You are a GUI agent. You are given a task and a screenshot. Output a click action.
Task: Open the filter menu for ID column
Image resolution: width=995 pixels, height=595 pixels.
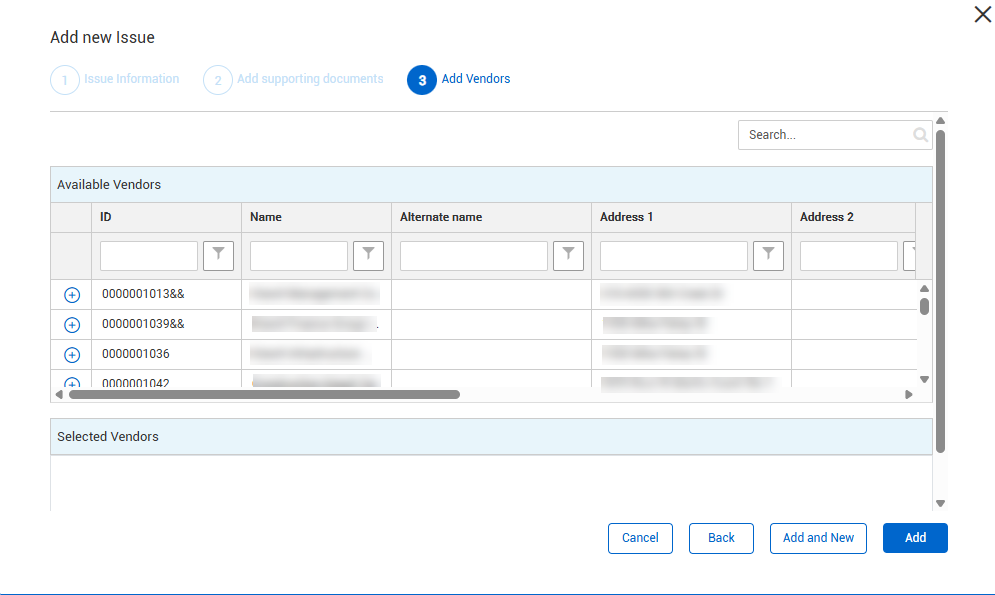[218, 256]
